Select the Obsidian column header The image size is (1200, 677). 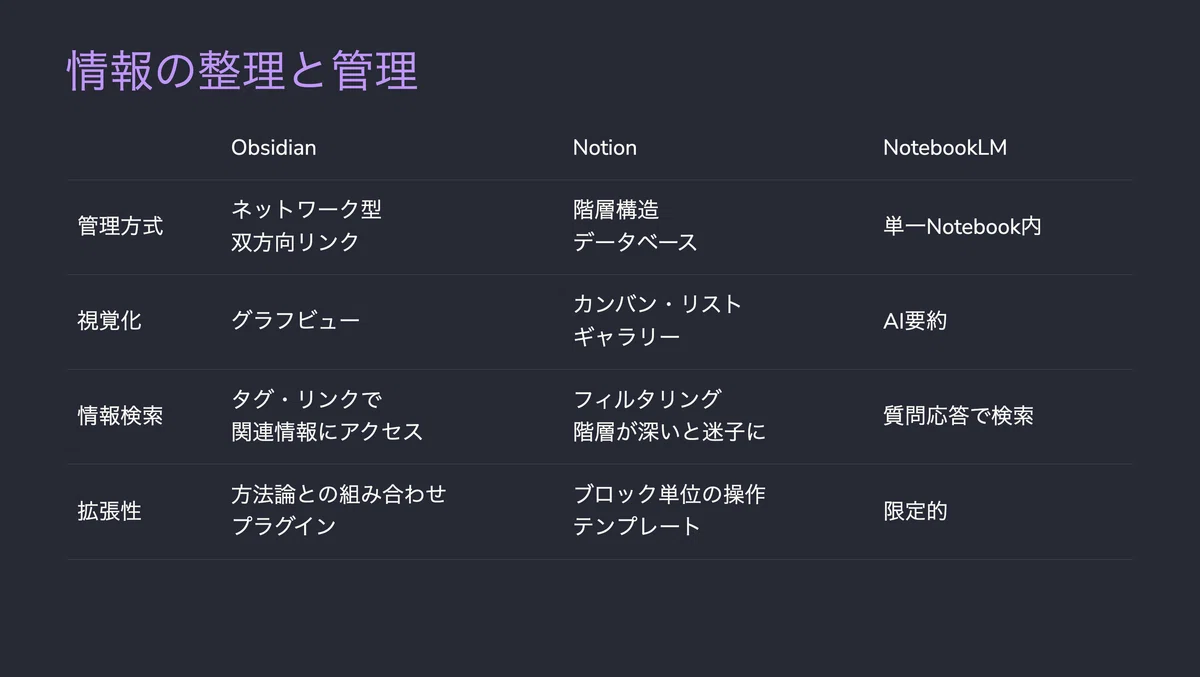pyautogui.click(x=273, y=148)
